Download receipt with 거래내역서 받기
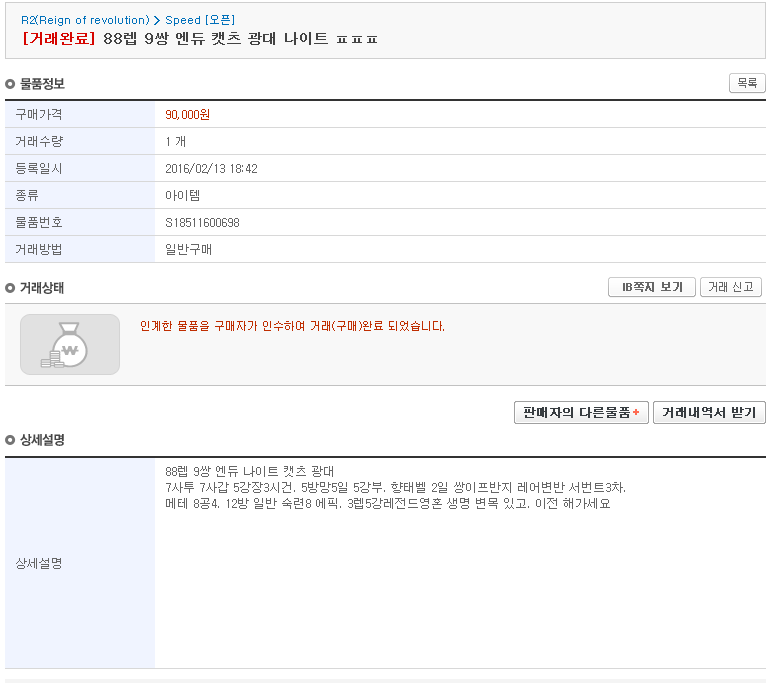Image resolution: width=770 pixels, height=683 pixels. [x=709, y=412]
